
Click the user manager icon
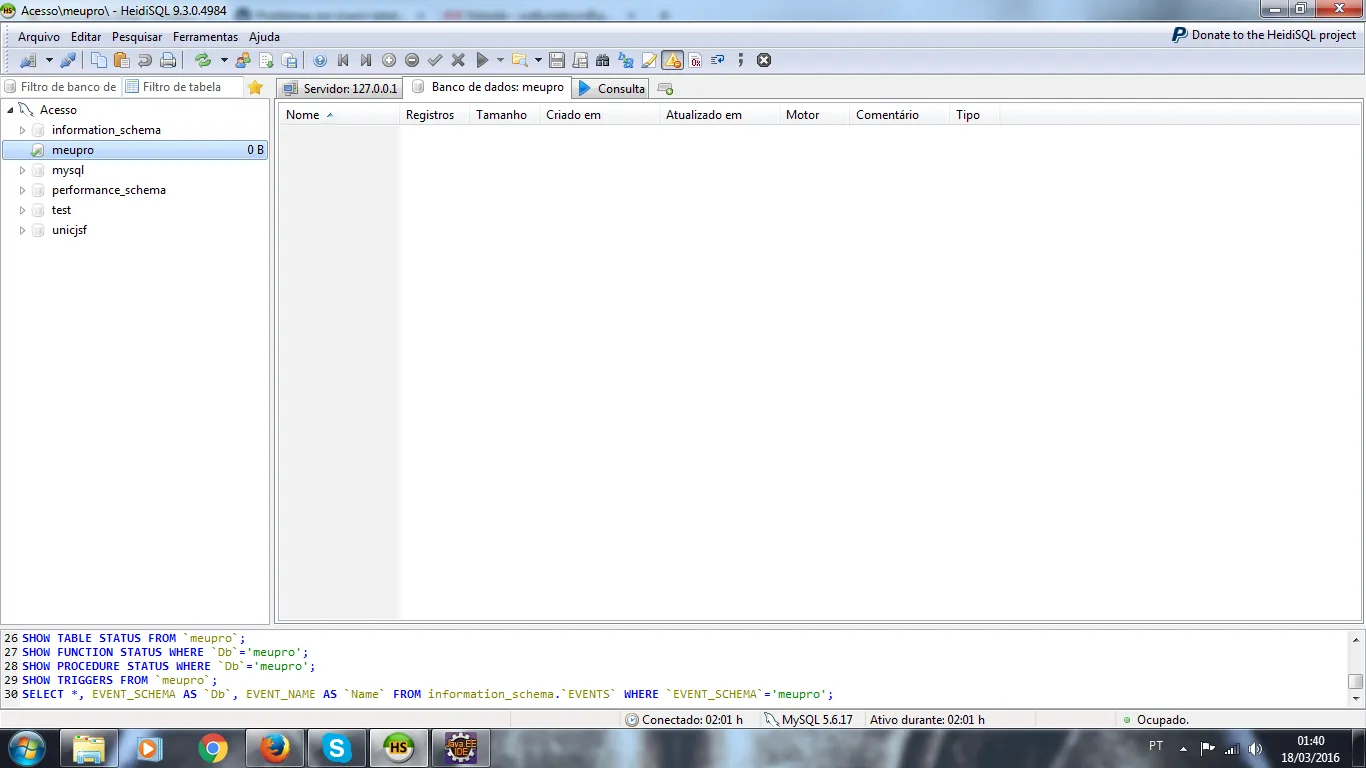[x=243, y=60]
